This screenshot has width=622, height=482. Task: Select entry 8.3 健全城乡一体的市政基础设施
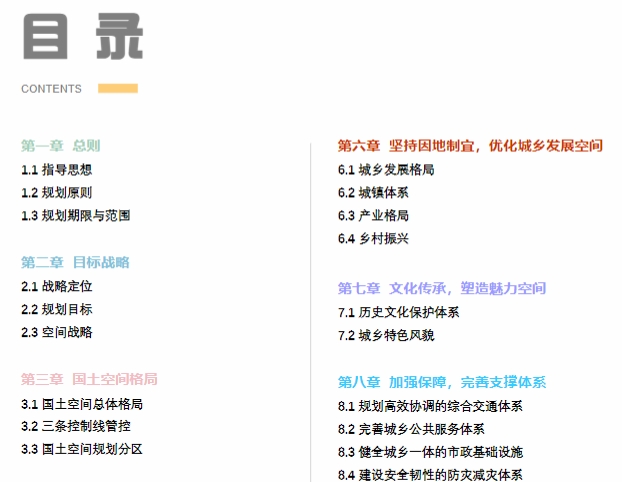[430, 452]
